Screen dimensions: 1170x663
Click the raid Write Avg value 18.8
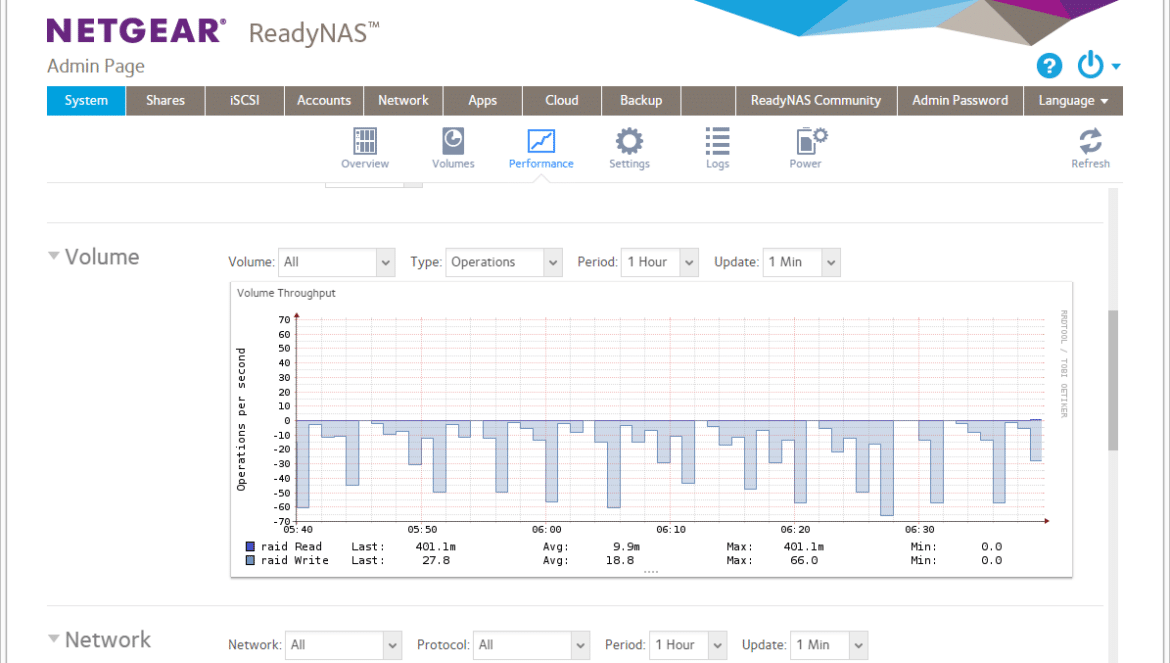(619, 560)
